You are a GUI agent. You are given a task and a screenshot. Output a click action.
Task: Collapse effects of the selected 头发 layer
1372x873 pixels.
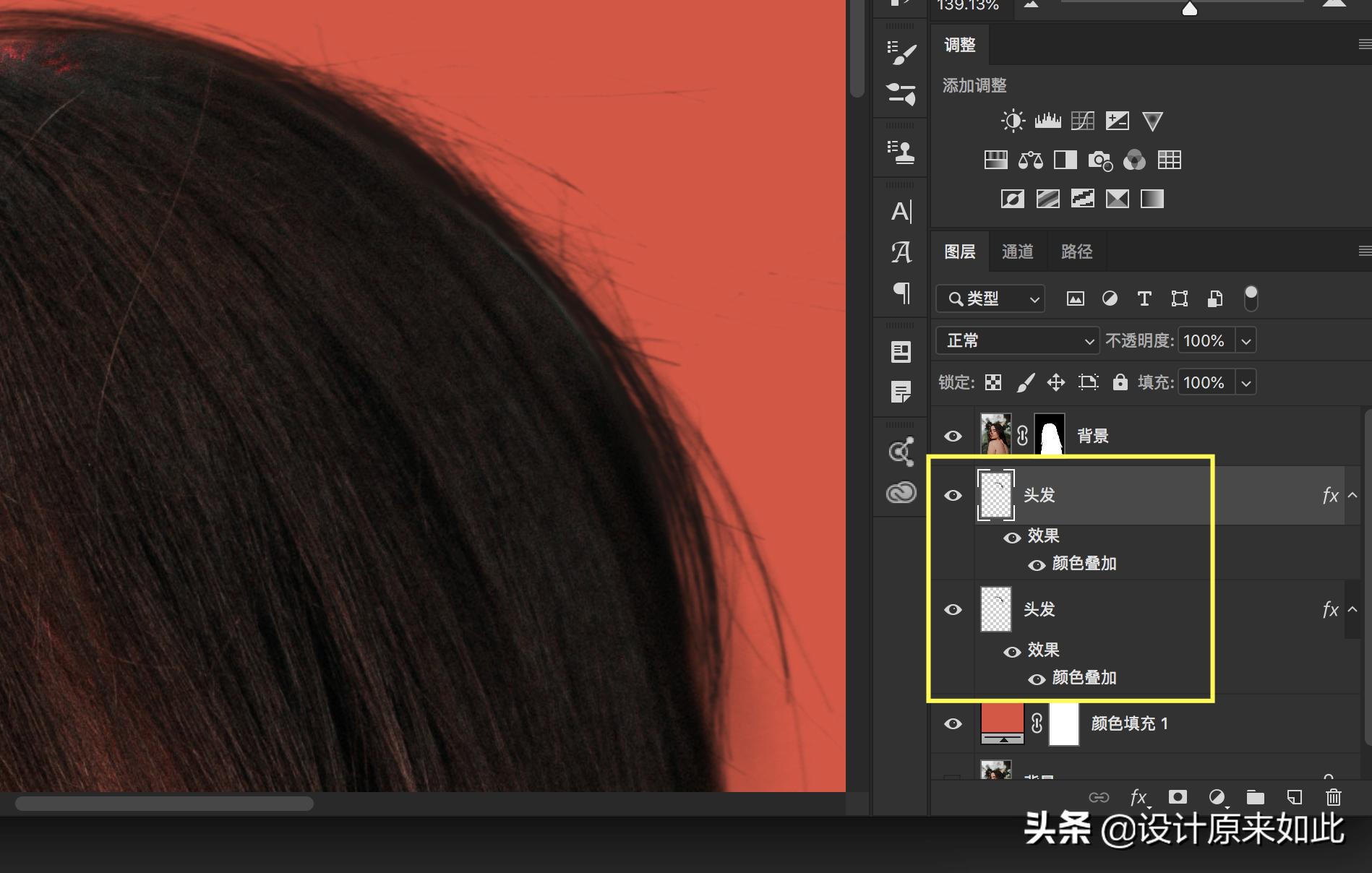(x=1352, y=495)
